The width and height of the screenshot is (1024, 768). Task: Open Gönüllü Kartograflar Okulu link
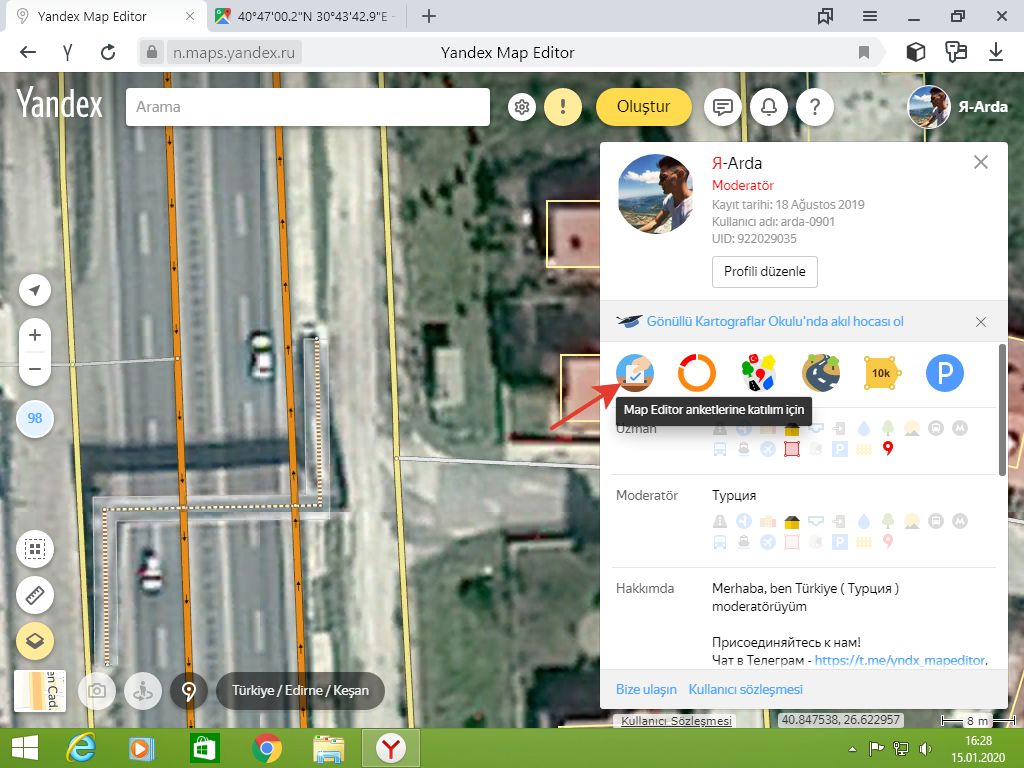[x=775, y=321]
